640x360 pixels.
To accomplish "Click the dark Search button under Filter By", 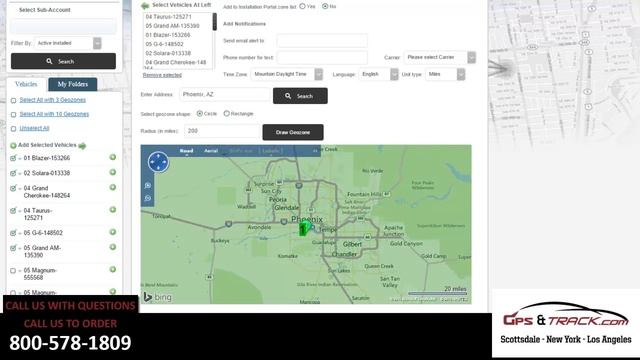I will [63, 61].
